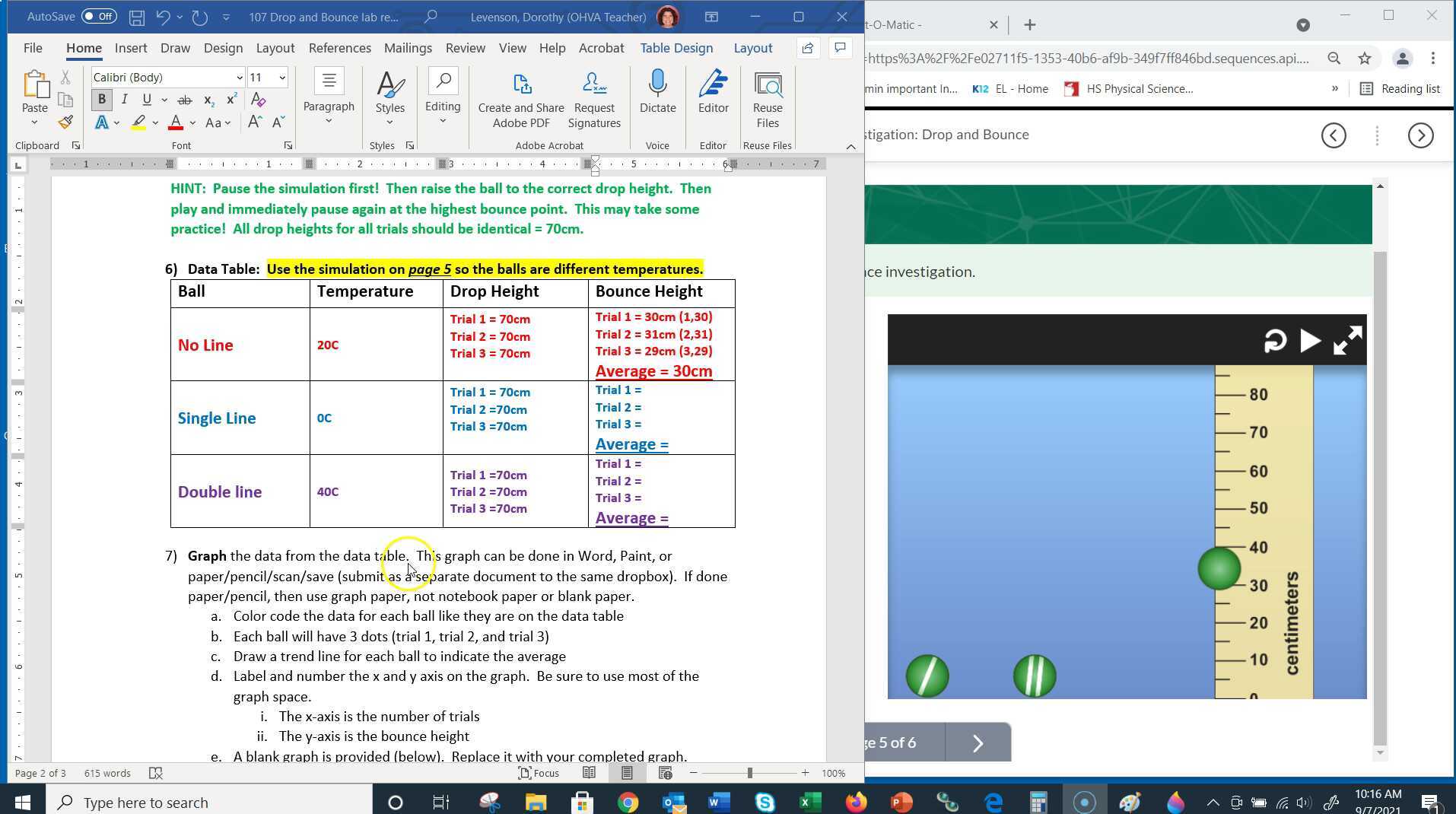This screenshot has width=1456, height=814.
Task: Expand the Styles gallery dropdown
Action: pos(389,122)
